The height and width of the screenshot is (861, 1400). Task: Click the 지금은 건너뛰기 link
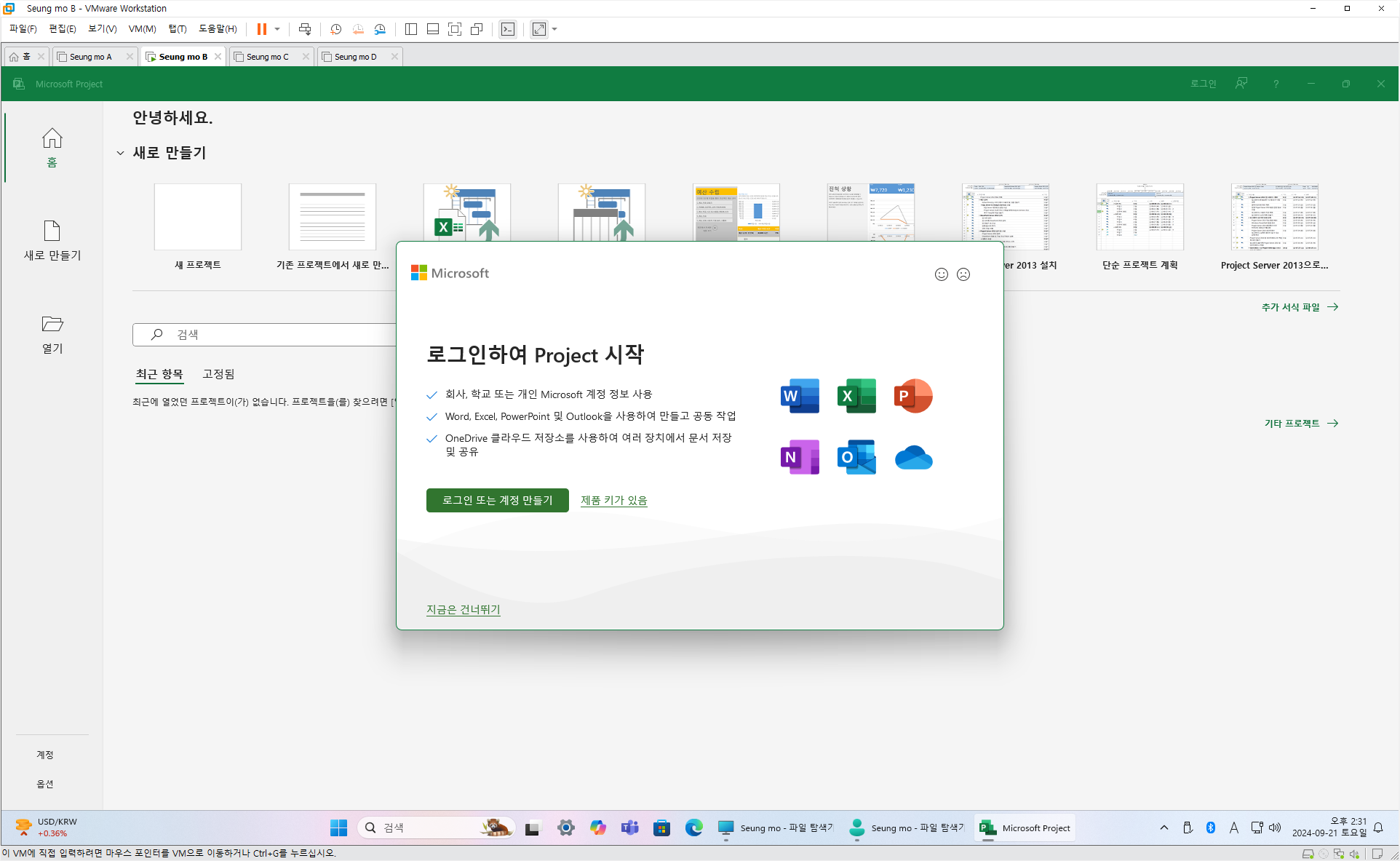[463, 609]
